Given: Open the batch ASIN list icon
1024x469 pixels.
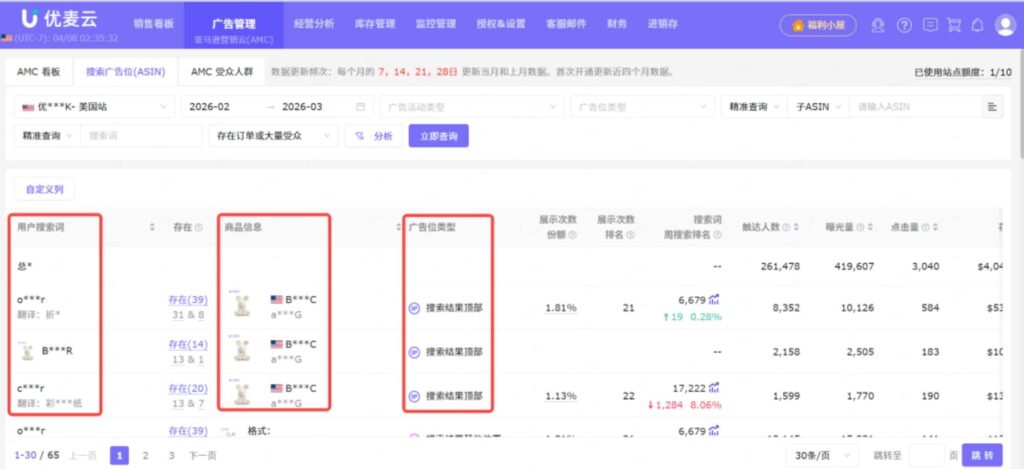Looking at the screenshot, I should coord(992,106).
